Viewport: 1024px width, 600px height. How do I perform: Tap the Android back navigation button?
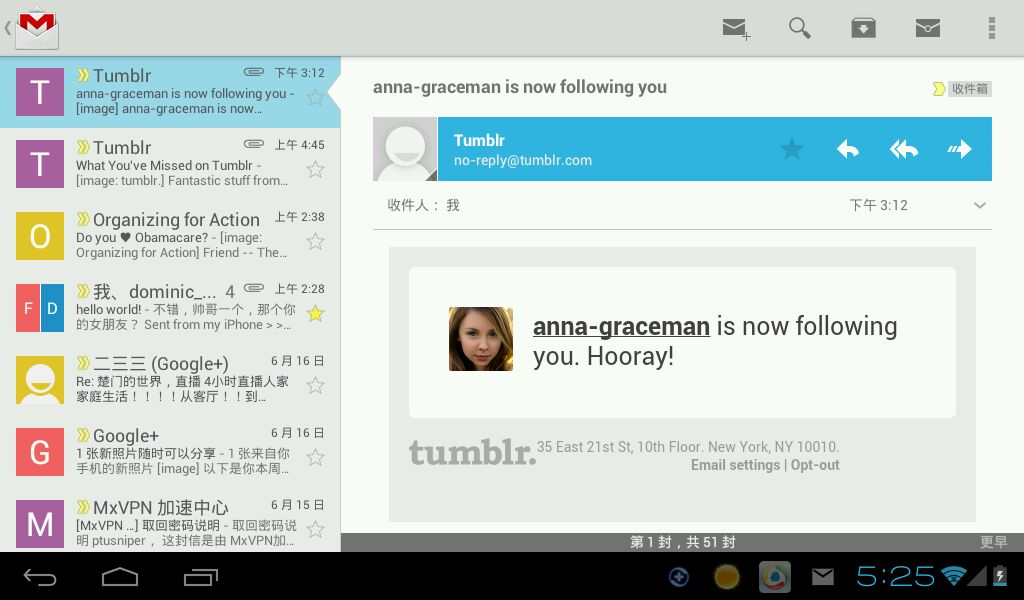pyautogui.click(x=40, y=576)
